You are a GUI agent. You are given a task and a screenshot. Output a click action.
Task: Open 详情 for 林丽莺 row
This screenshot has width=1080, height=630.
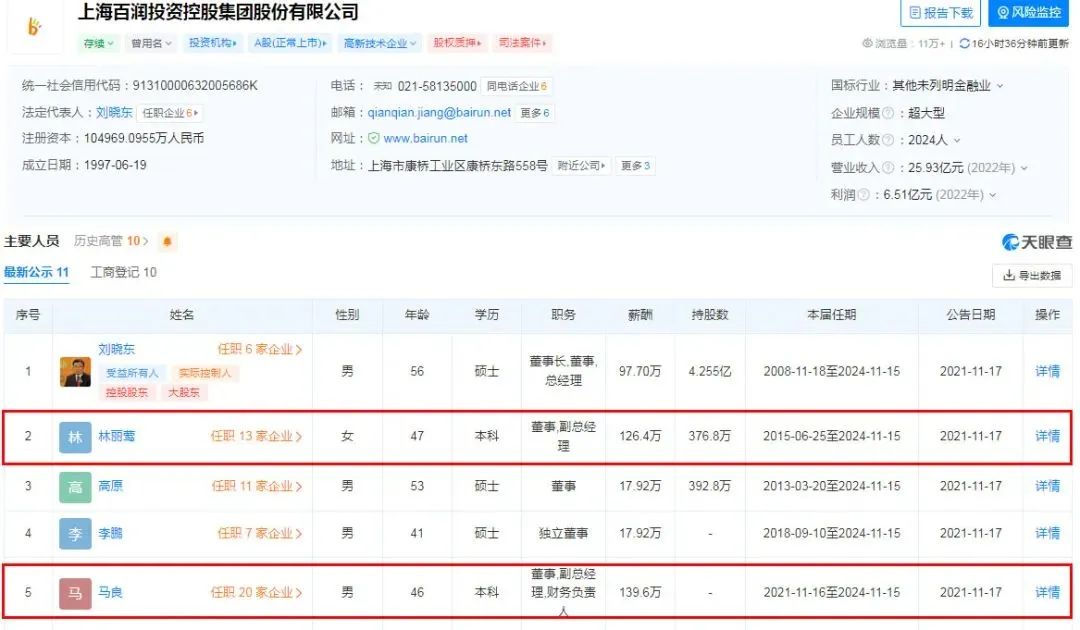(x=1047, y=436)
